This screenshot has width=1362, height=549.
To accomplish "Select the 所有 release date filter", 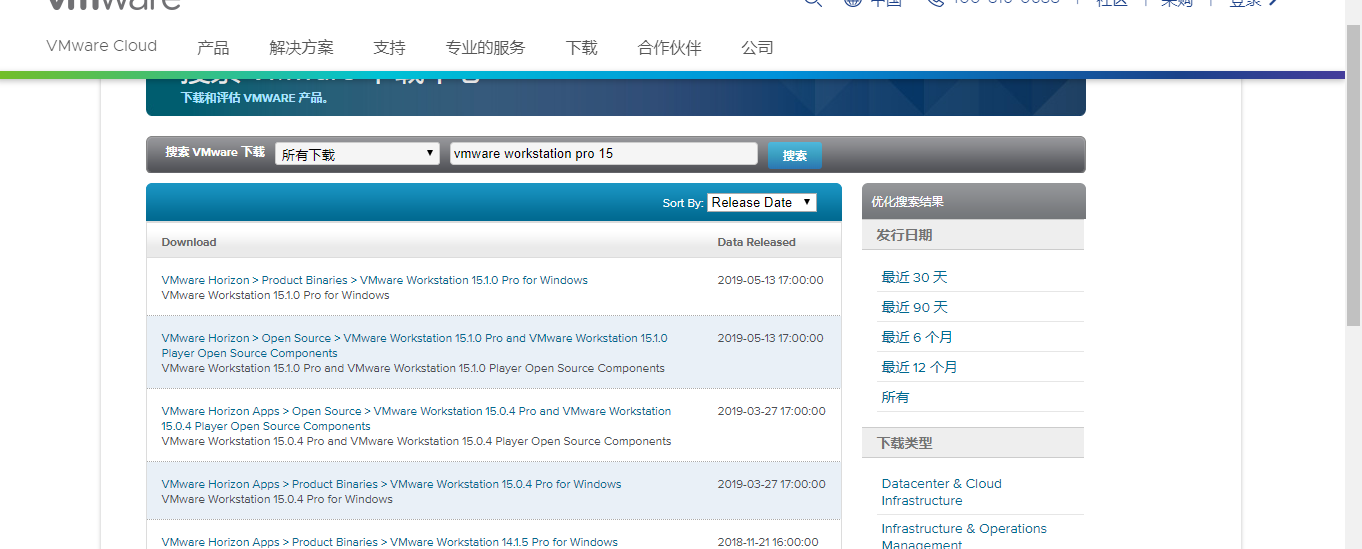I will (x=895, y=397).
